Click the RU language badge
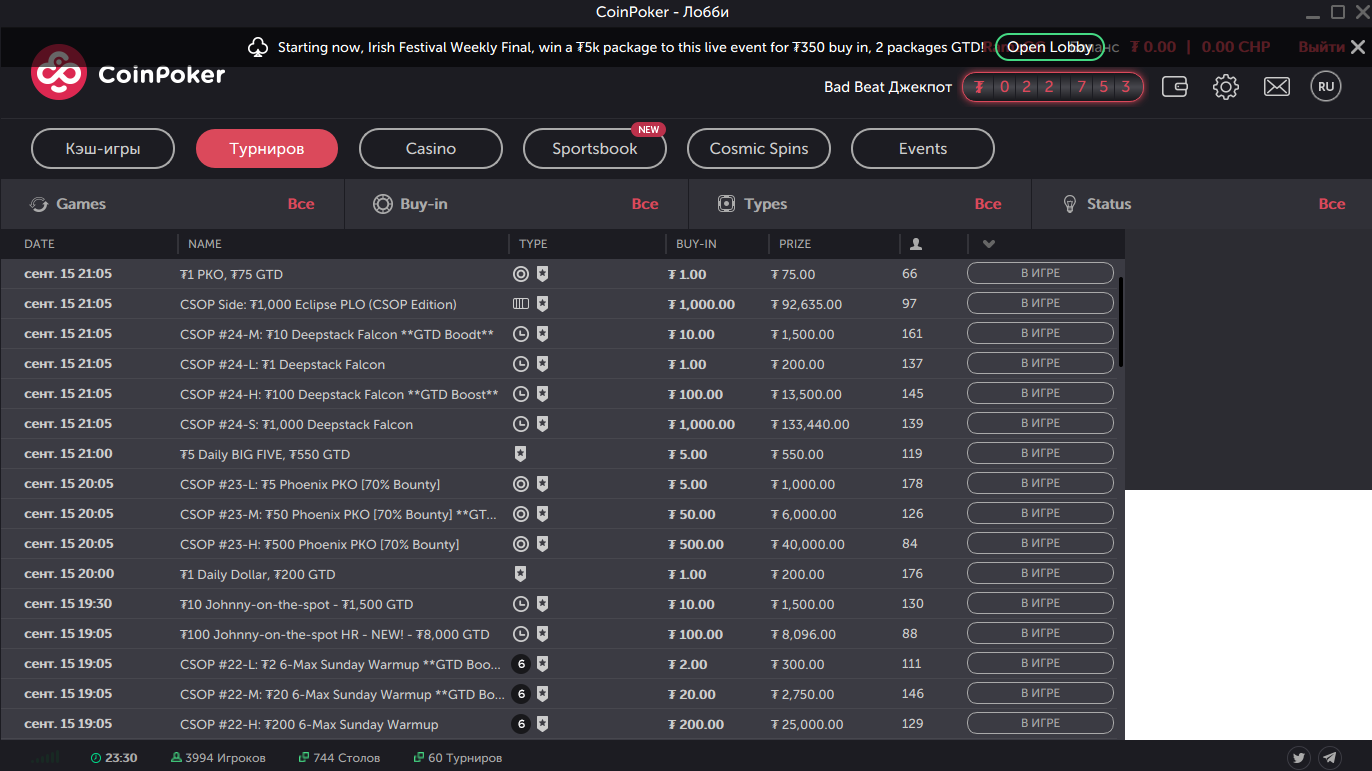This screenshot has height=771, width=1372. coord(1326,87)
